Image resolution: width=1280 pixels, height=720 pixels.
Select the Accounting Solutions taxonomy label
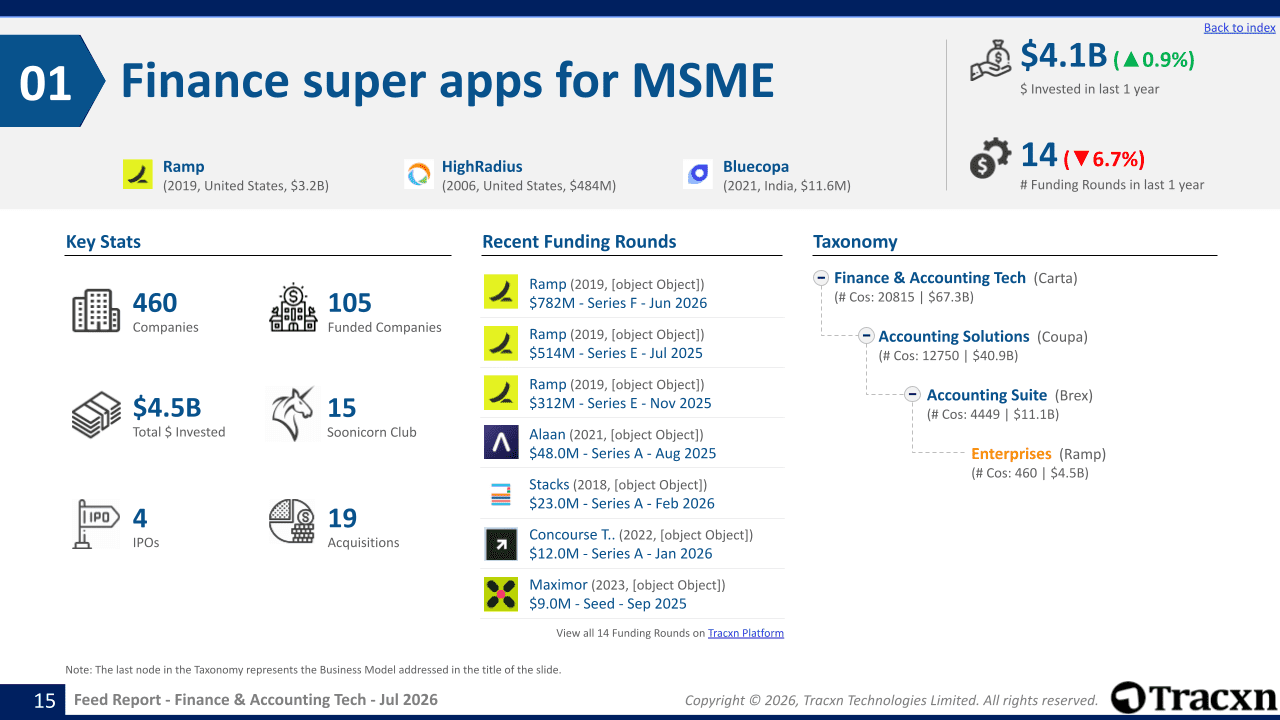(x=954, y=337)
